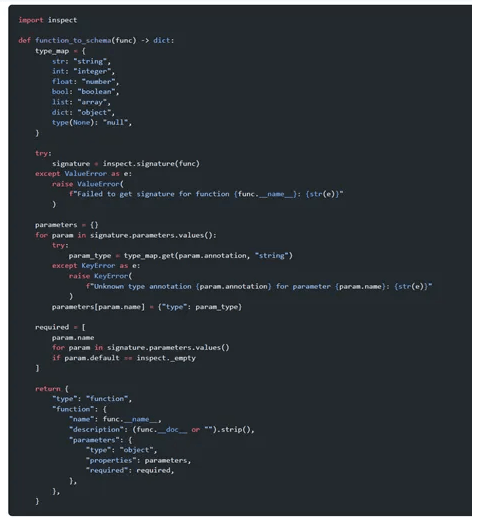This screenshot has width=482, height=521.
Task: Click the 'Unknown type annotation' f-string
Action: [259, 286]
